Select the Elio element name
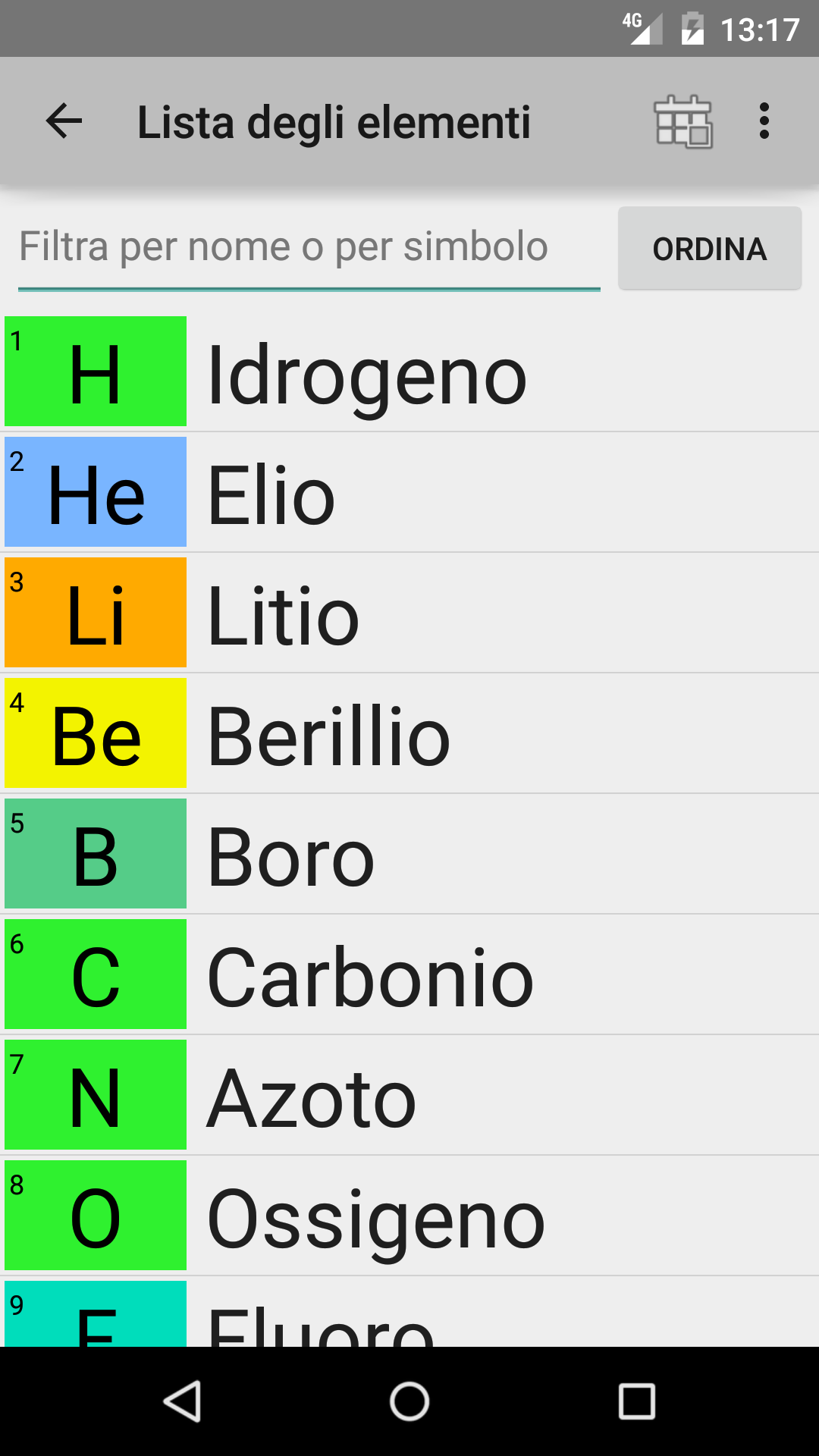 271,496
